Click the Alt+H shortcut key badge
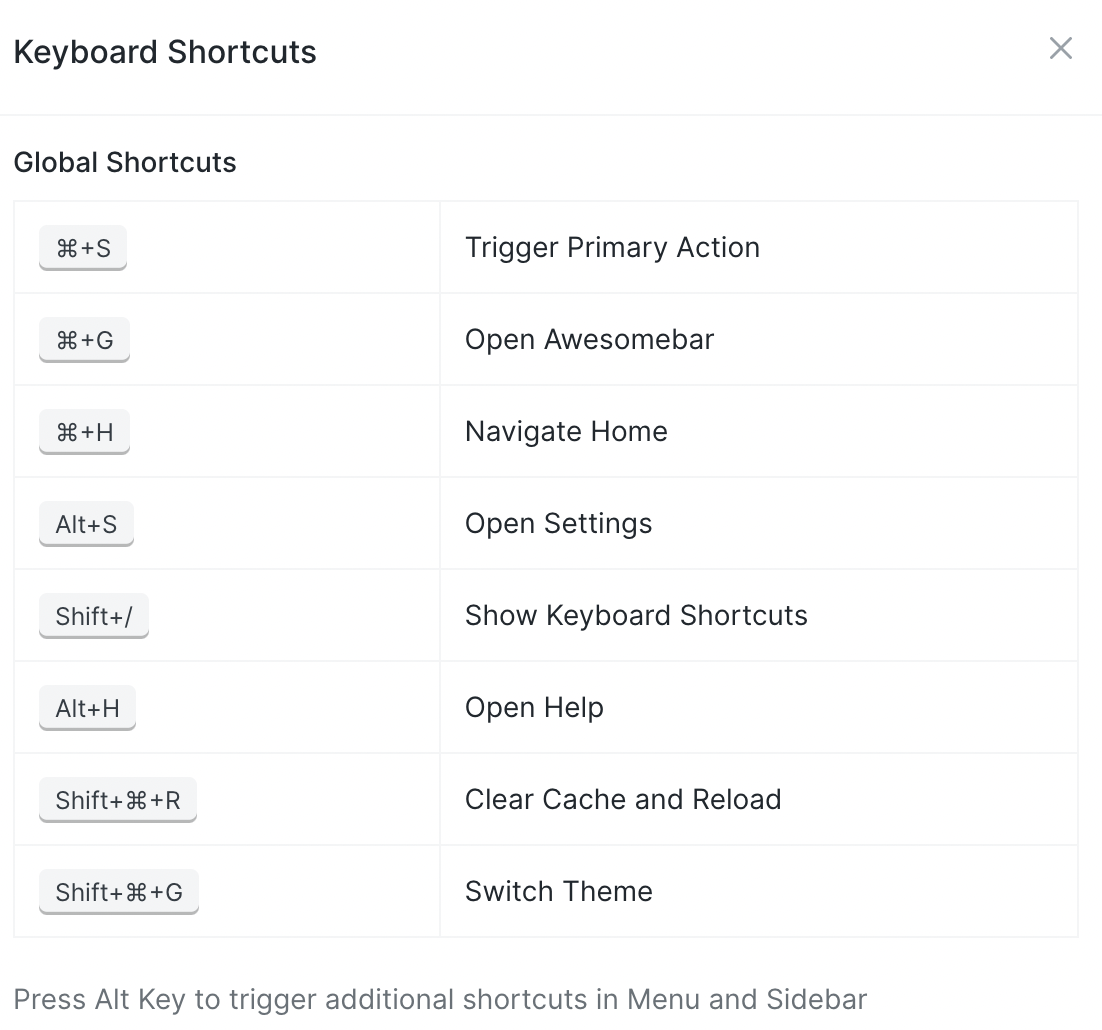 point(87,707)
